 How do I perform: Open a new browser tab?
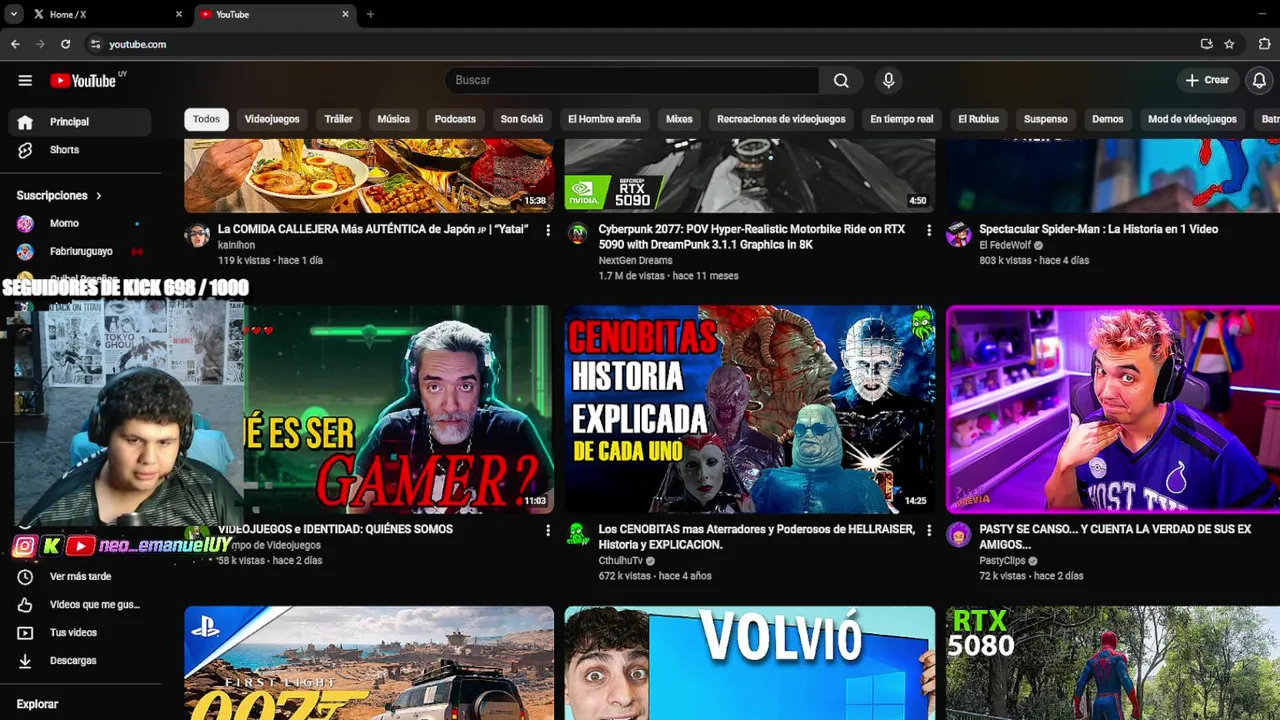[x=370, y=14]
